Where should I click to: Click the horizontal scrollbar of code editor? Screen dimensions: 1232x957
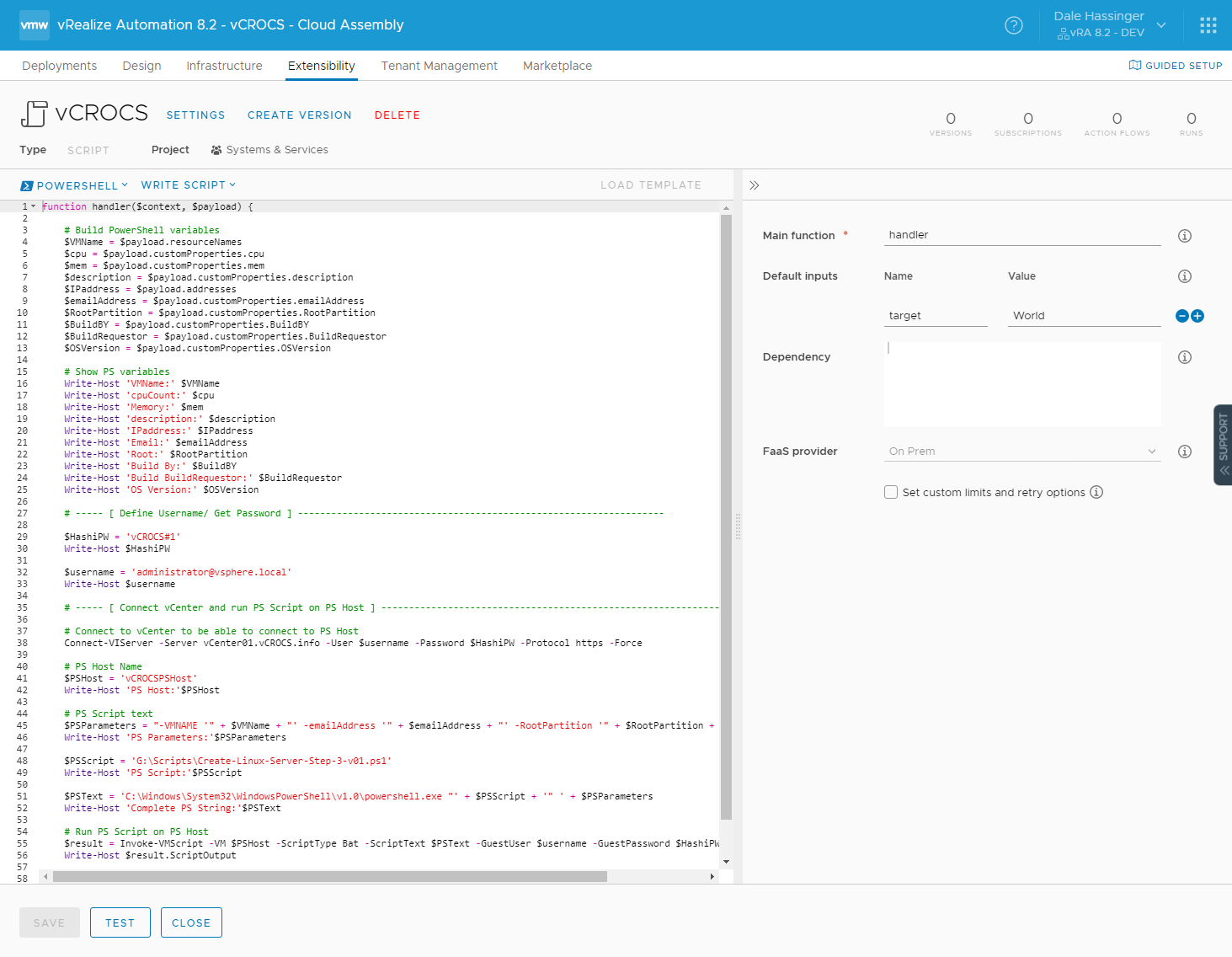tap(329, 876)
